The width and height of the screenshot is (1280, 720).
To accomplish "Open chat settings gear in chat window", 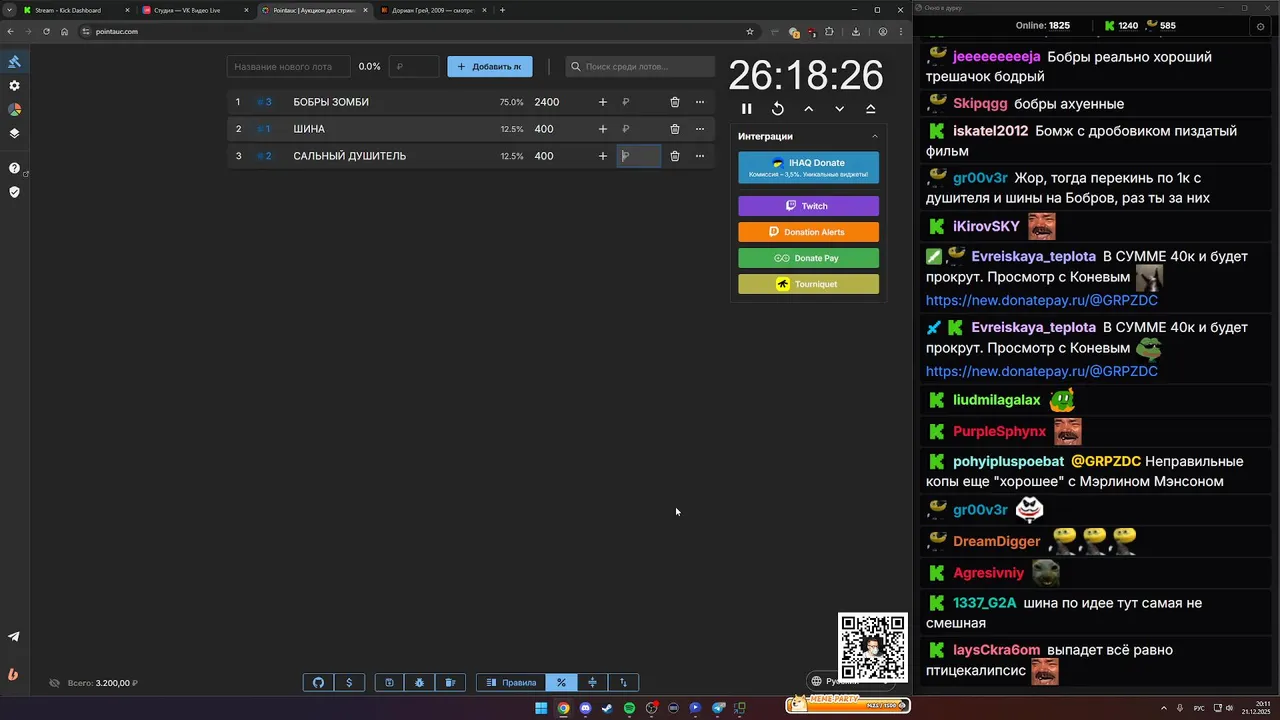I will (x=1260, y=26).
